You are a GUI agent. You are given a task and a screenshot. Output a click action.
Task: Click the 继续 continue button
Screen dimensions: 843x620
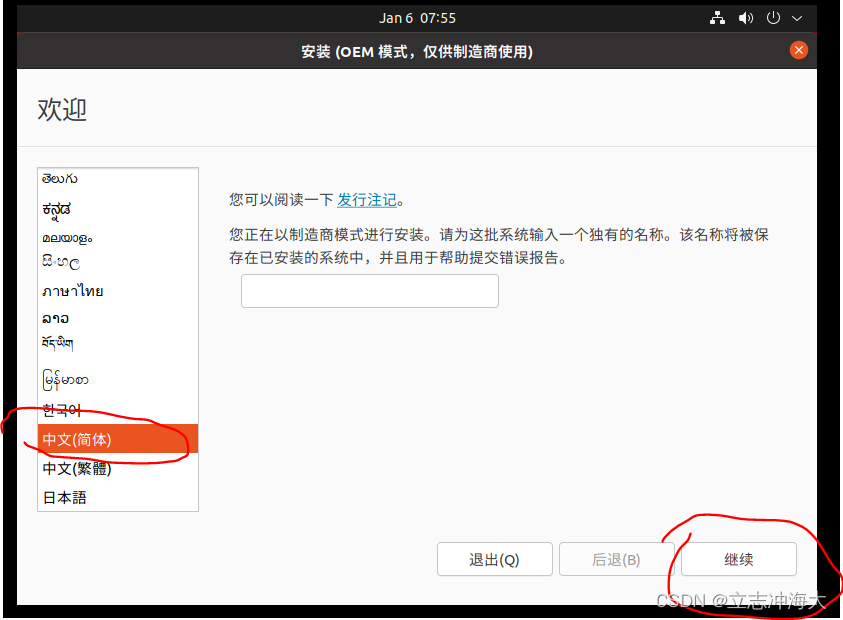739,559
